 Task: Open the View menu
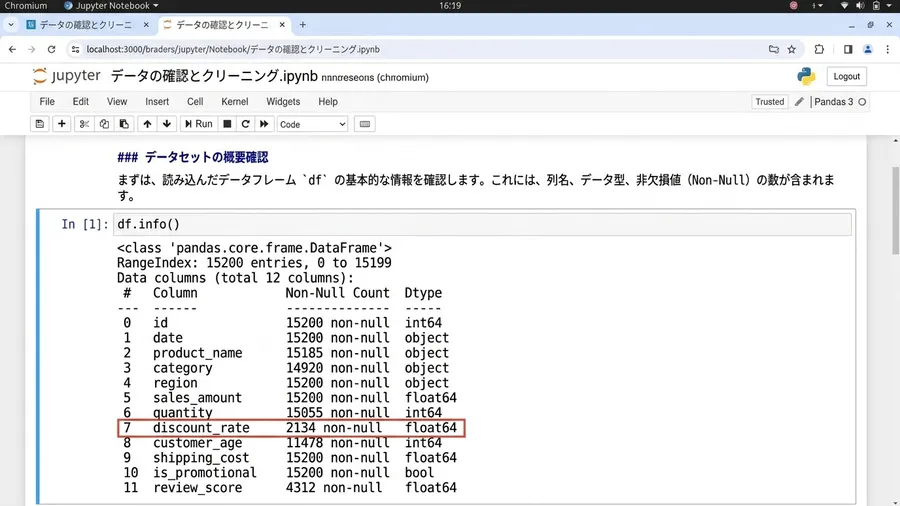coord(117,102)
